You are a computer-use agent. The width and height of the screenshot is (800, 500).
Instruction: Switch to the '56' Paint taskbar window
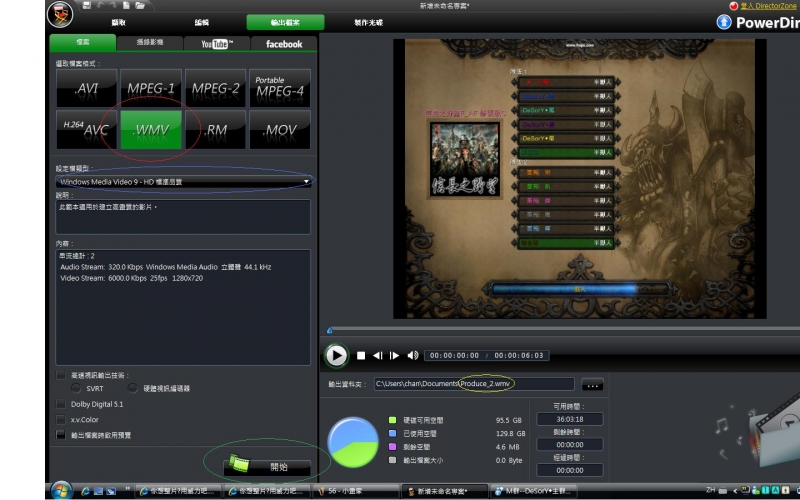click(x=356, y=491)
